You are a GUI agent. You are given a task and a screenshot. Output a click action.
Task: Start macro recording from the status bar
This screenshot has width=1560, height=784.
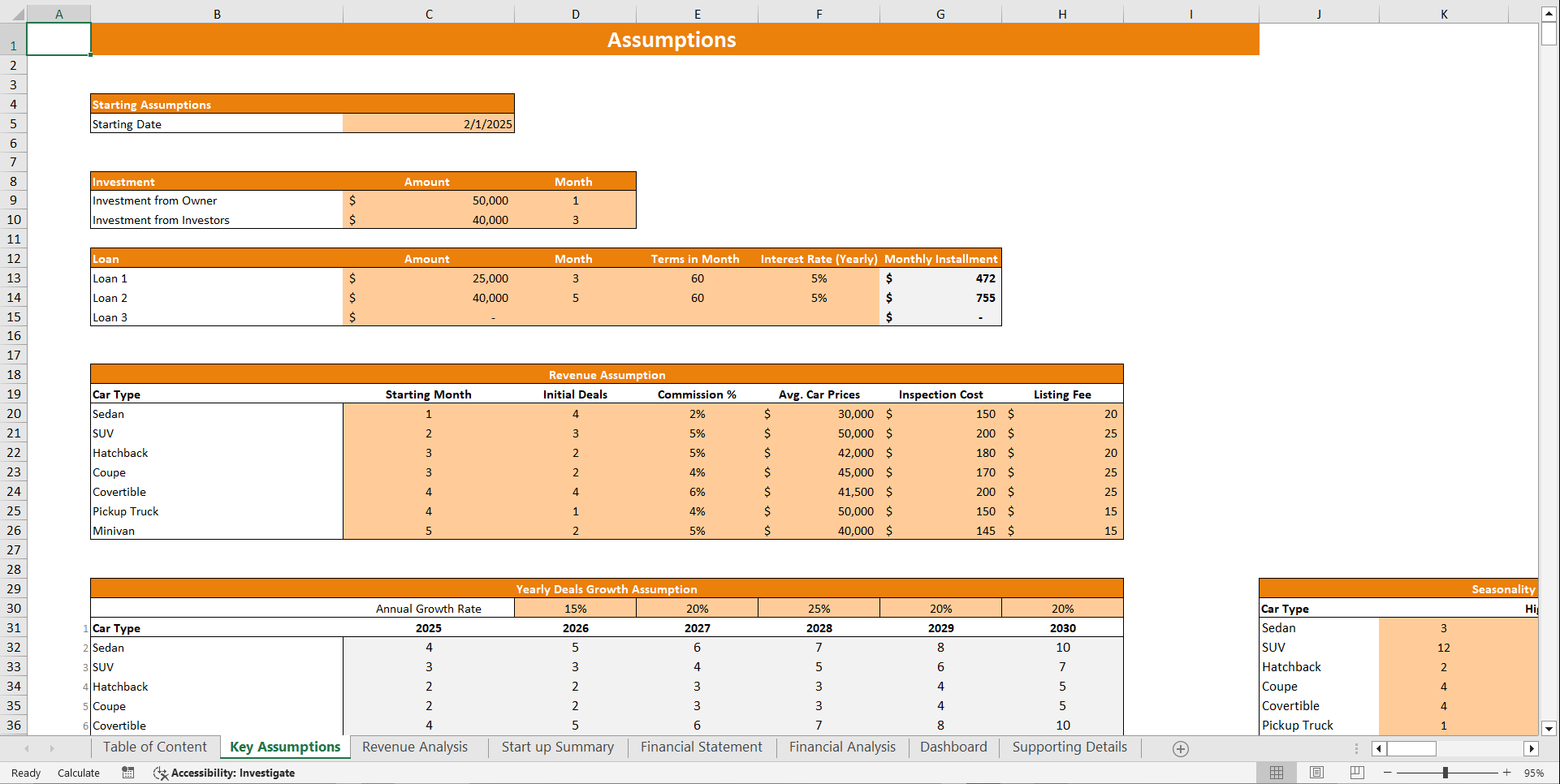(x=127, y=773)
